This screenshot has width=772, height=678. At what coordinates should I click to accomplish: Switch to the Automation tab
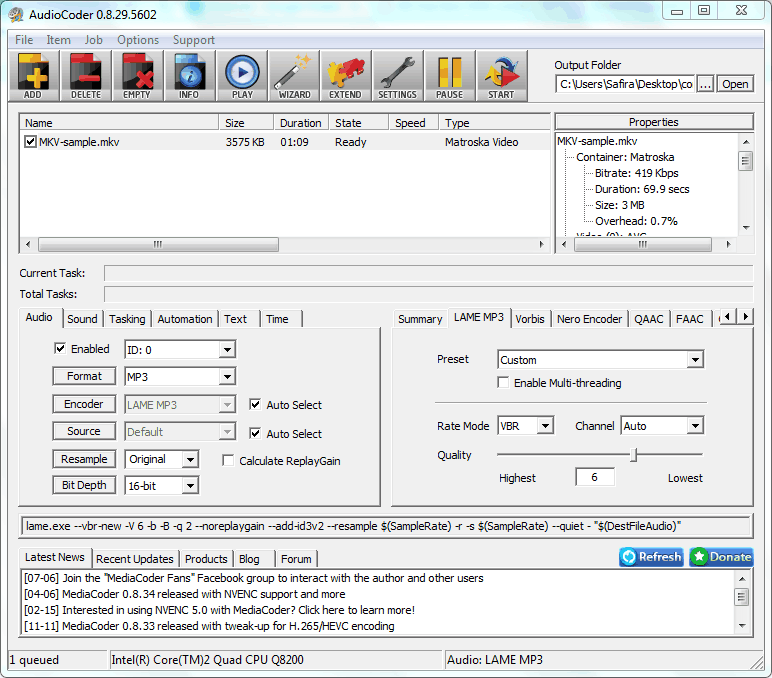pos(185,319)
